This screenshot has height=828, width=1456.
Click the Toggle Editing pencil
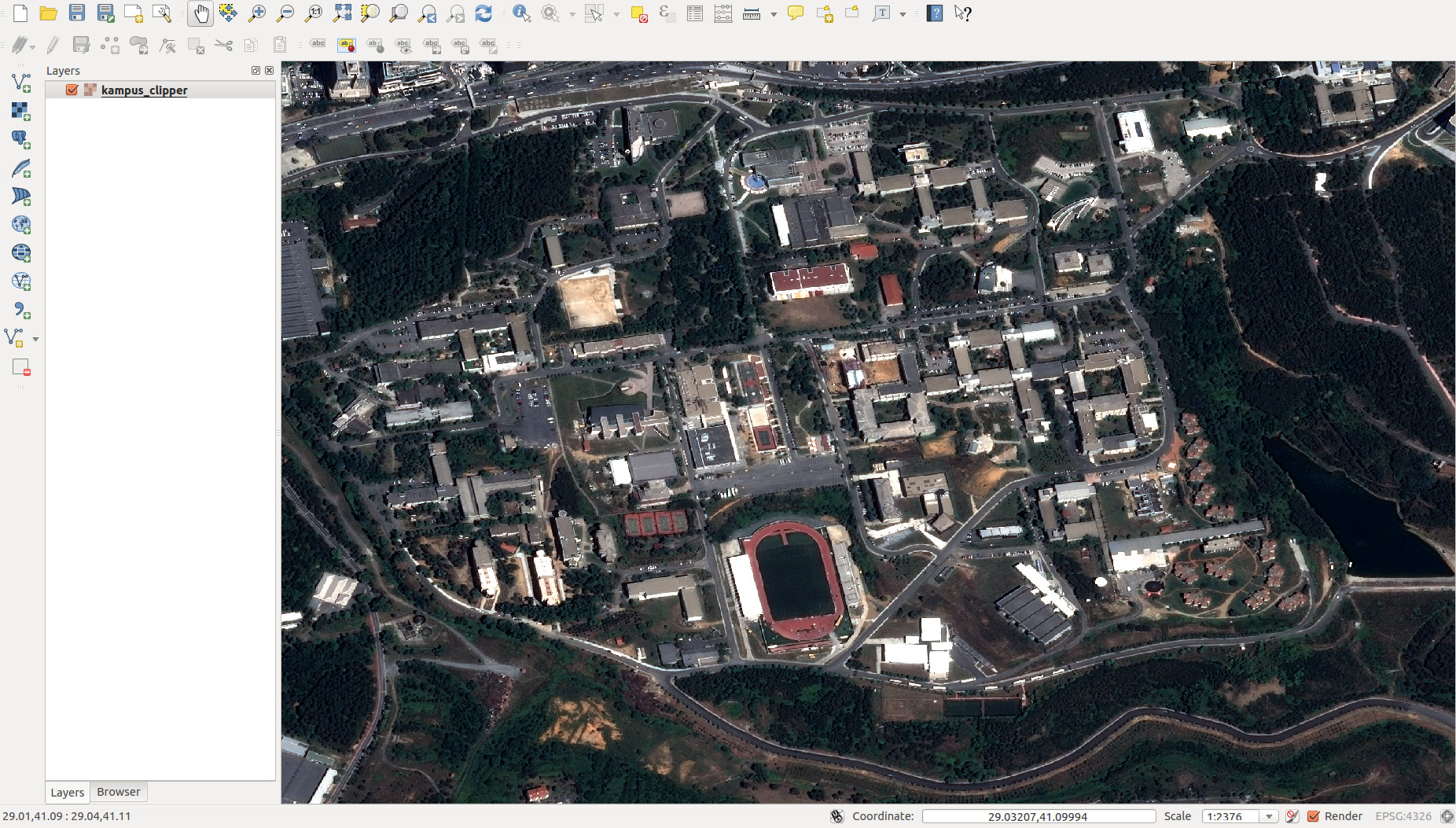pyautogui.click(x=53, y=45)
